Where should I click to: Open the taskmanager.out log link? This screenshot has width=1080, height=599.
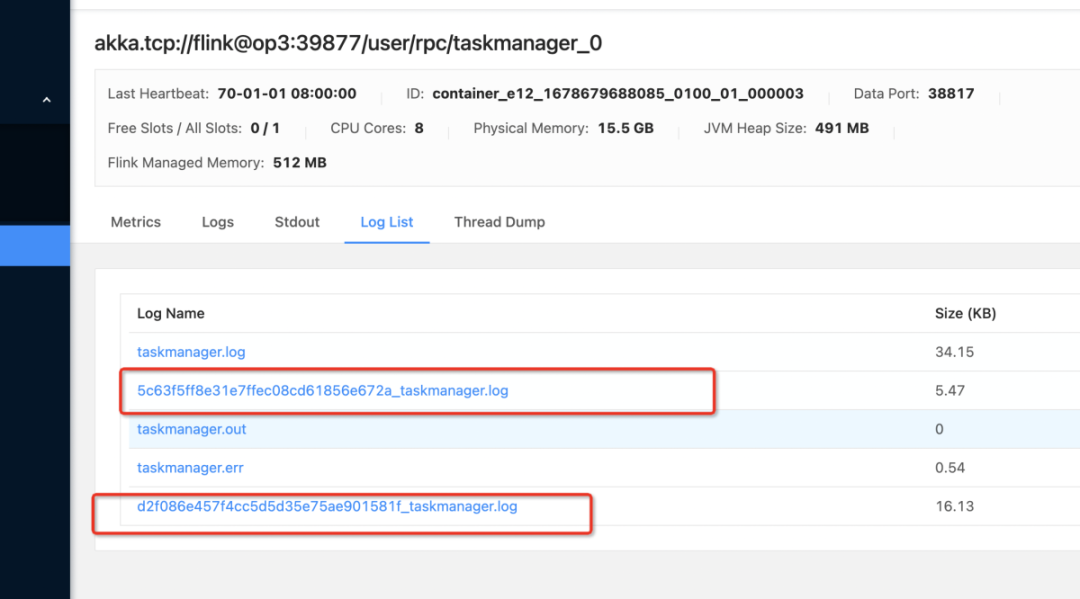[x=191, y=429]
